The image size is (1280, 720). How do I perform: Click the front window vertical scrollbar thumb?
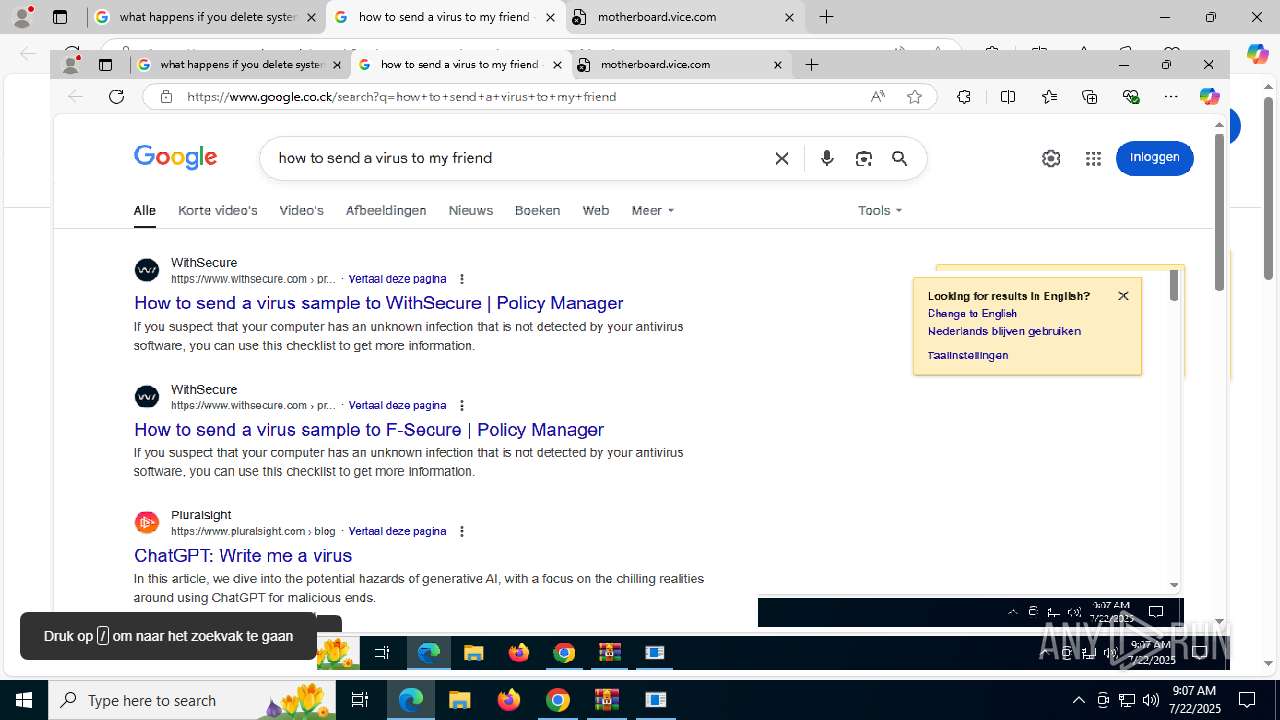(x=1219, y=212)
